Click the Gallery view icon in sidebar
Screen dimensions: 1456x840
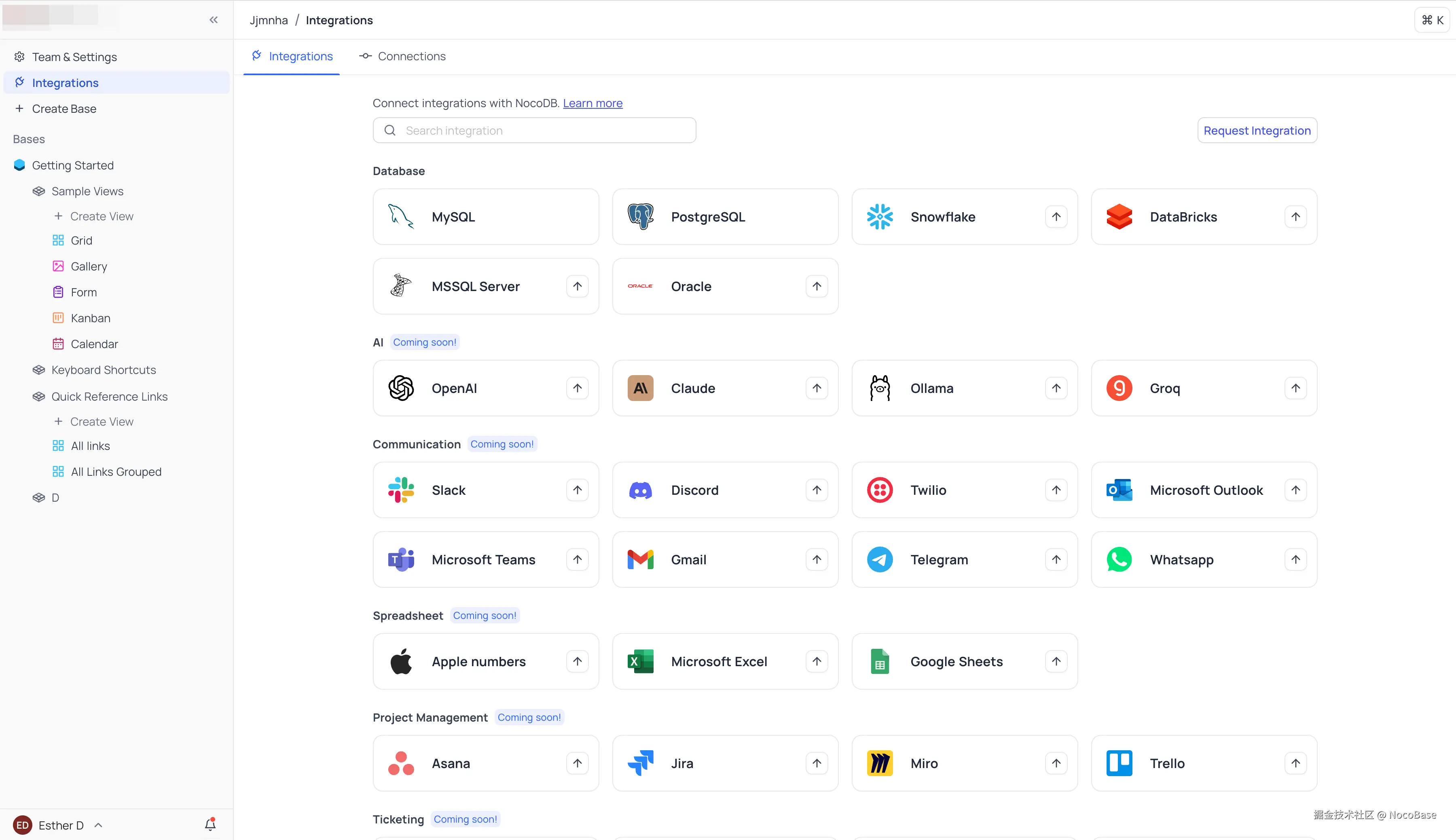pyautogui.click(x=58, y=266)
